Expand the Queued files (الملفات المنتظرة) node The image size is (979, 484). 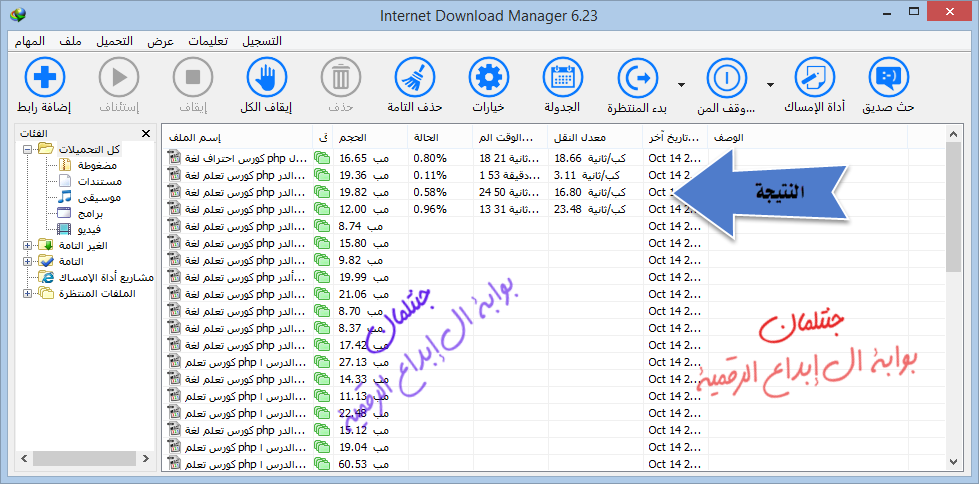click(26, 293)
